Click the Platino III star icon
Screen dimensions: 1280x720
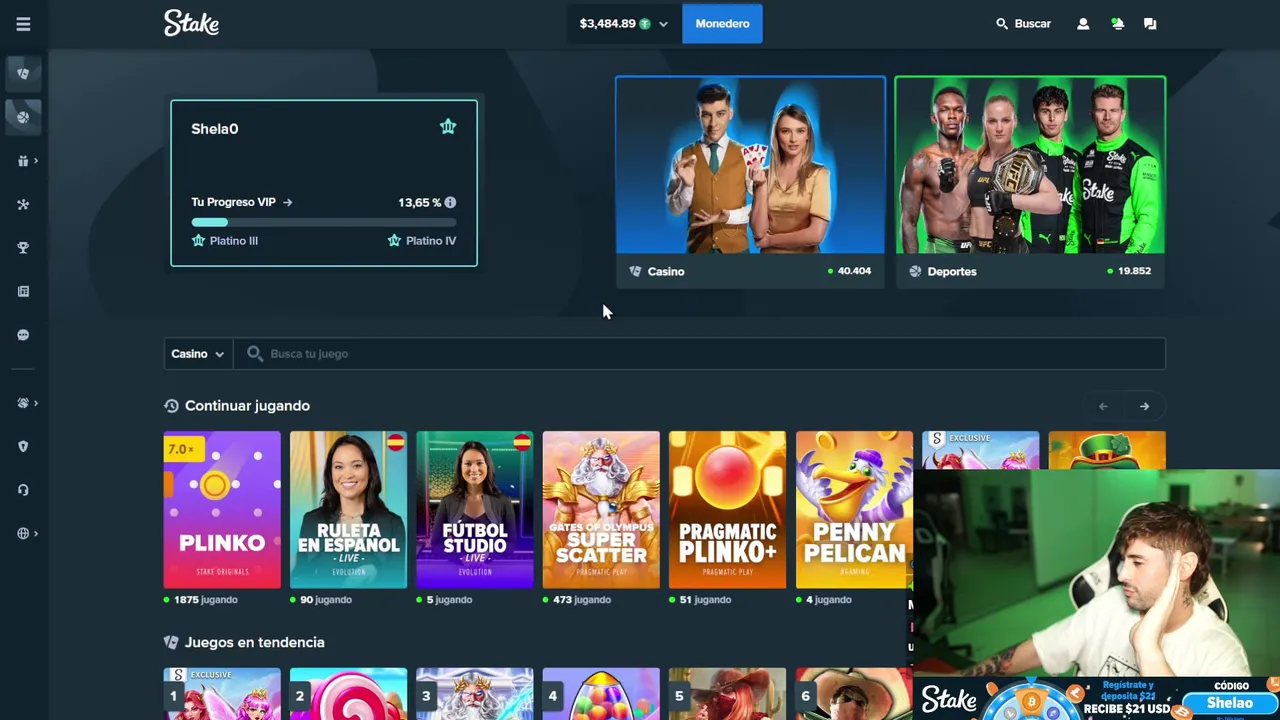(x=198, y=241)
